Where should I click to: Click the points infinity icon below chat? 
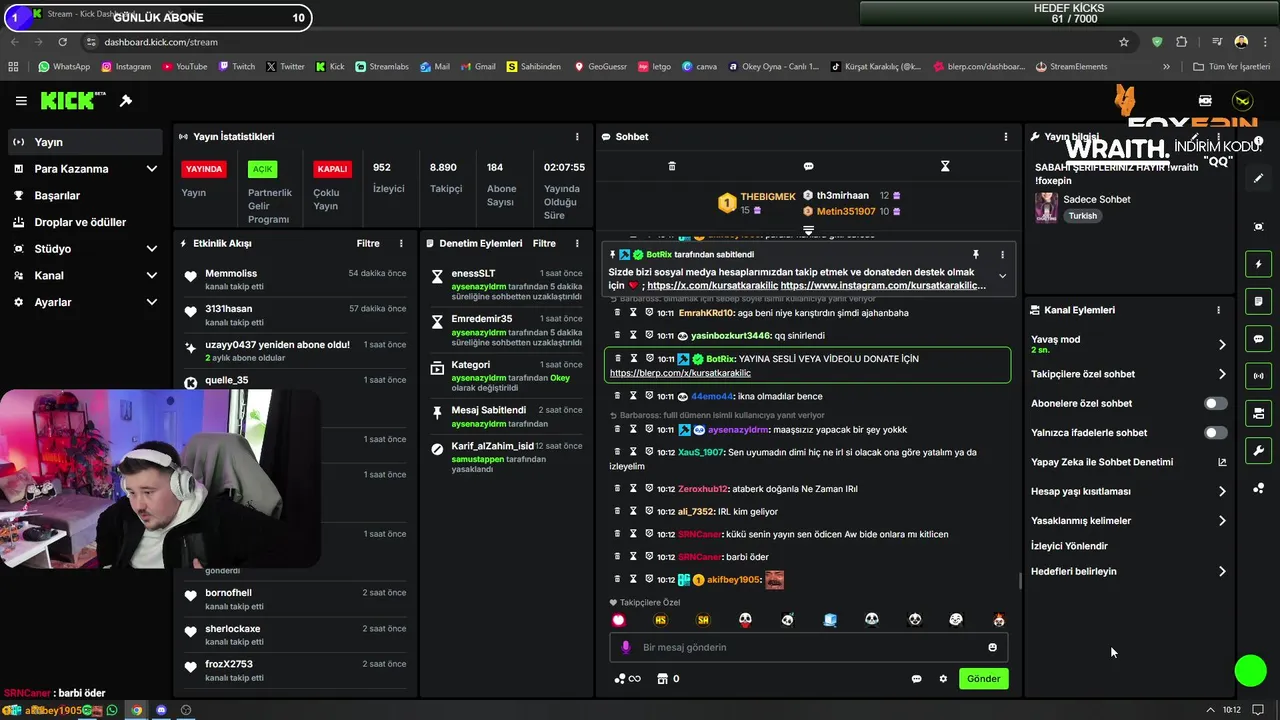[627, 679]
